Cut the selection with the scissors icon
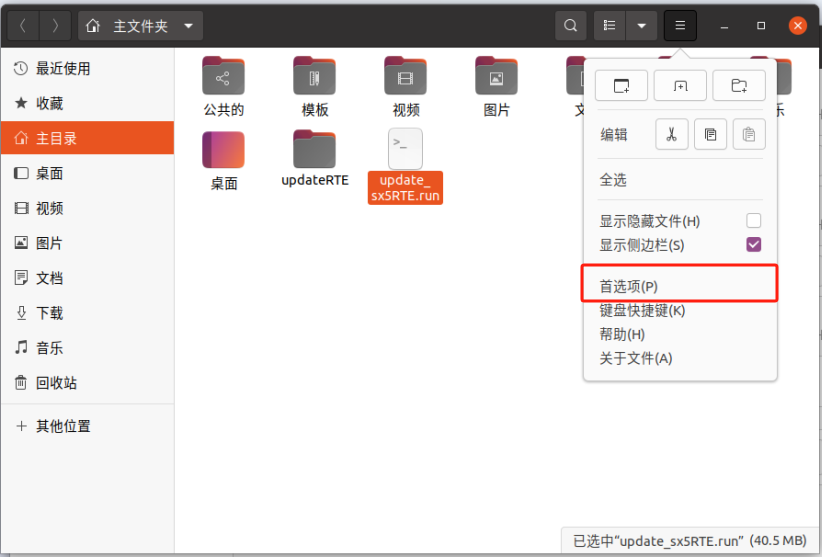The width and height of the screenshot is (822, 557). pyautogui.click(x=672, y=135)
